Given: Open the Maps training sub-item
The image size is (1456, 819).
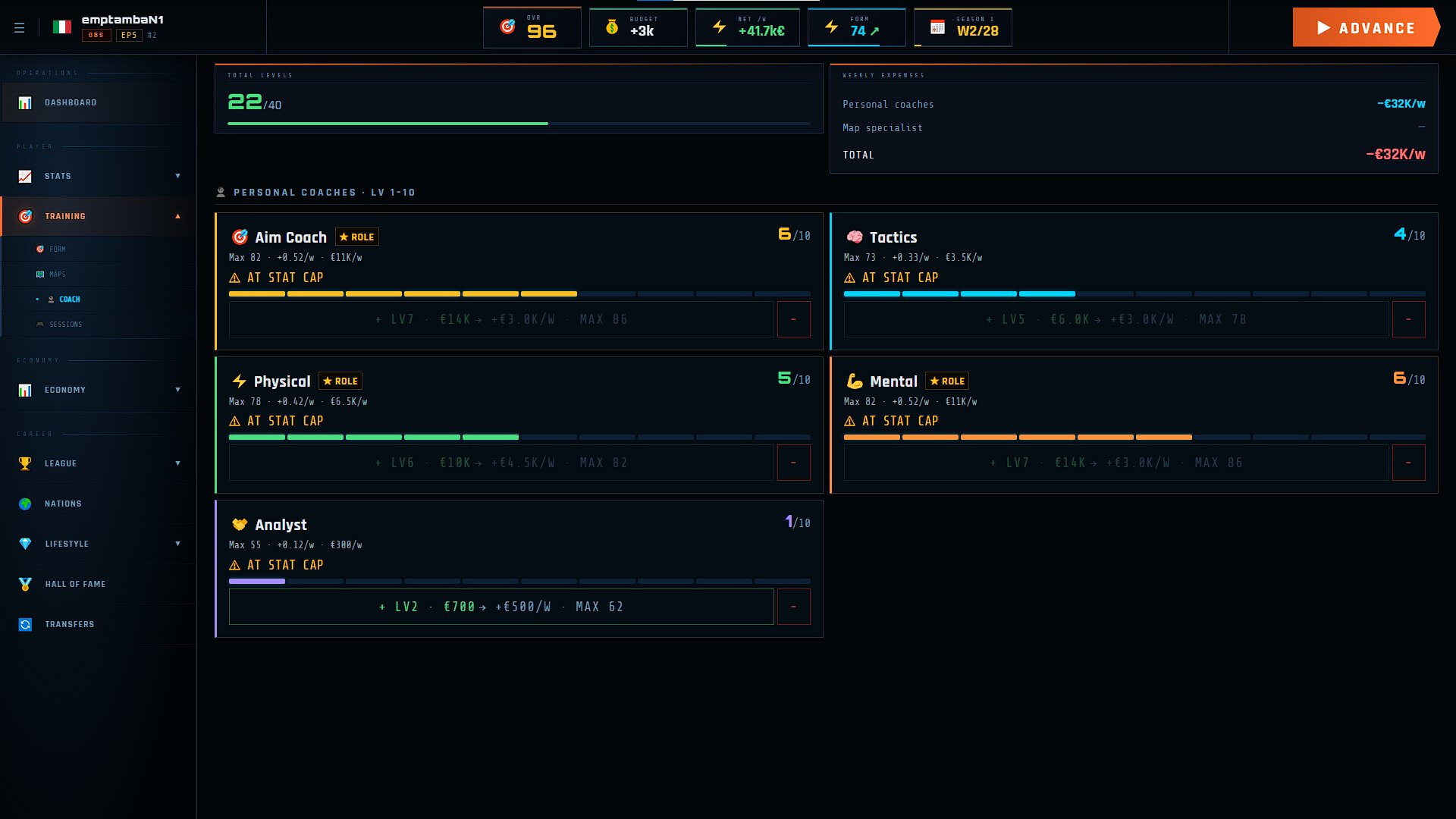Looking at the screenshot, I should pyautogui.click(x=57, y=275).
